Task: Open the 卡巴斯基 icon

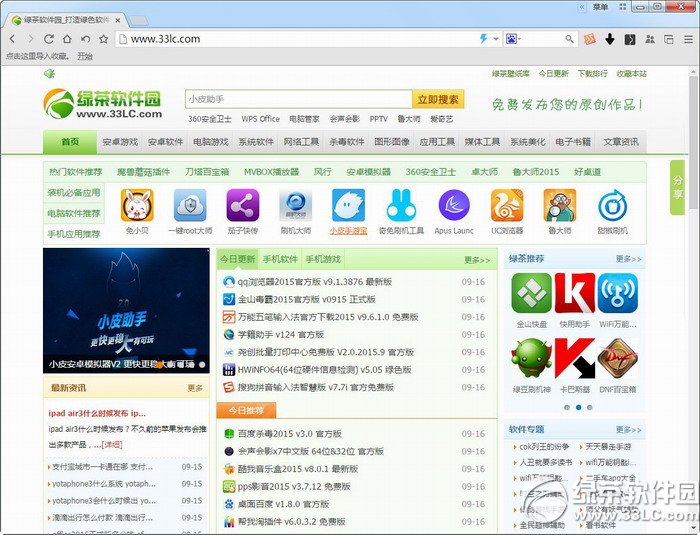Action: click(x=575, y=358)
